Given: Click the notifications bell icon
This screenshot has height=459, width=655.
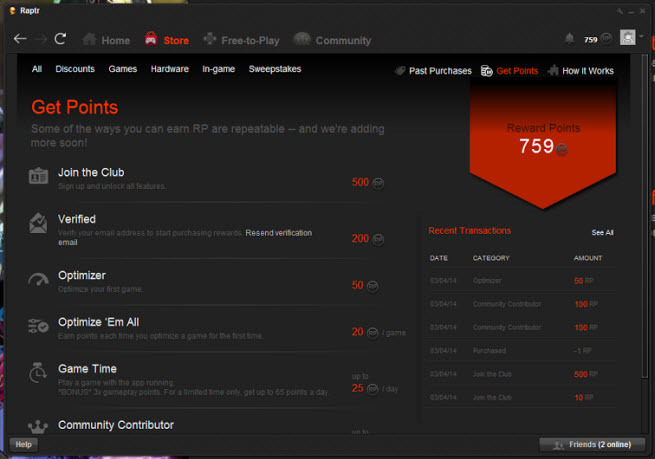Looking at the screenshot, I should click(x=569, y=39).
